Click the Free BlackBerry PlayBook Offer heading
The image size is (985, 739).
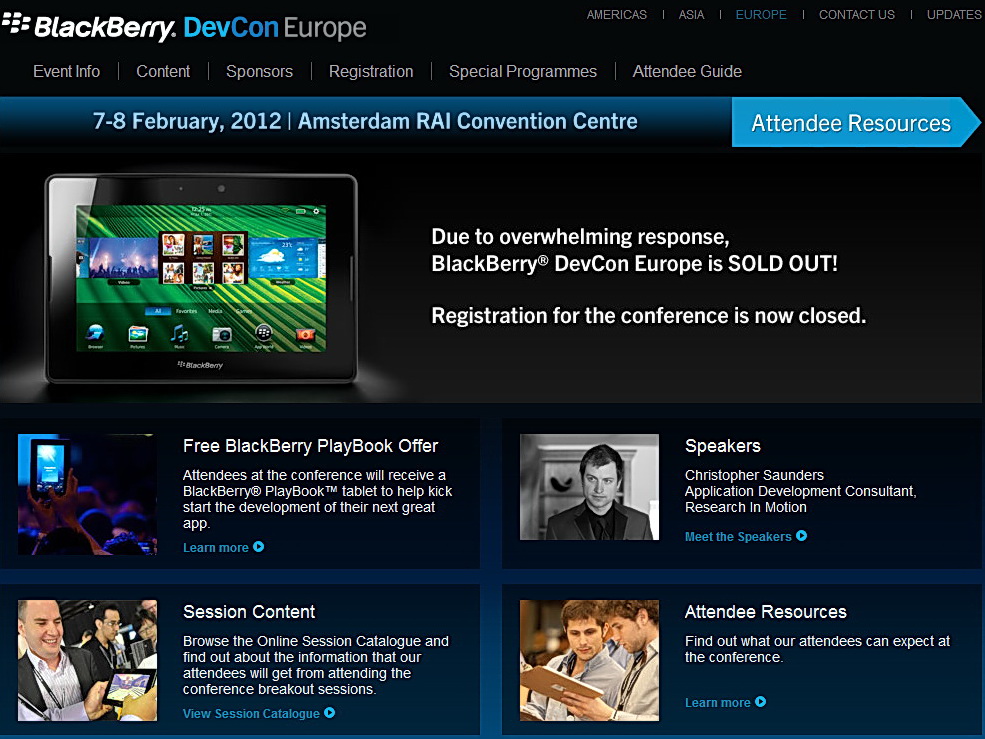pyautogui.click(x=310, y=446)
